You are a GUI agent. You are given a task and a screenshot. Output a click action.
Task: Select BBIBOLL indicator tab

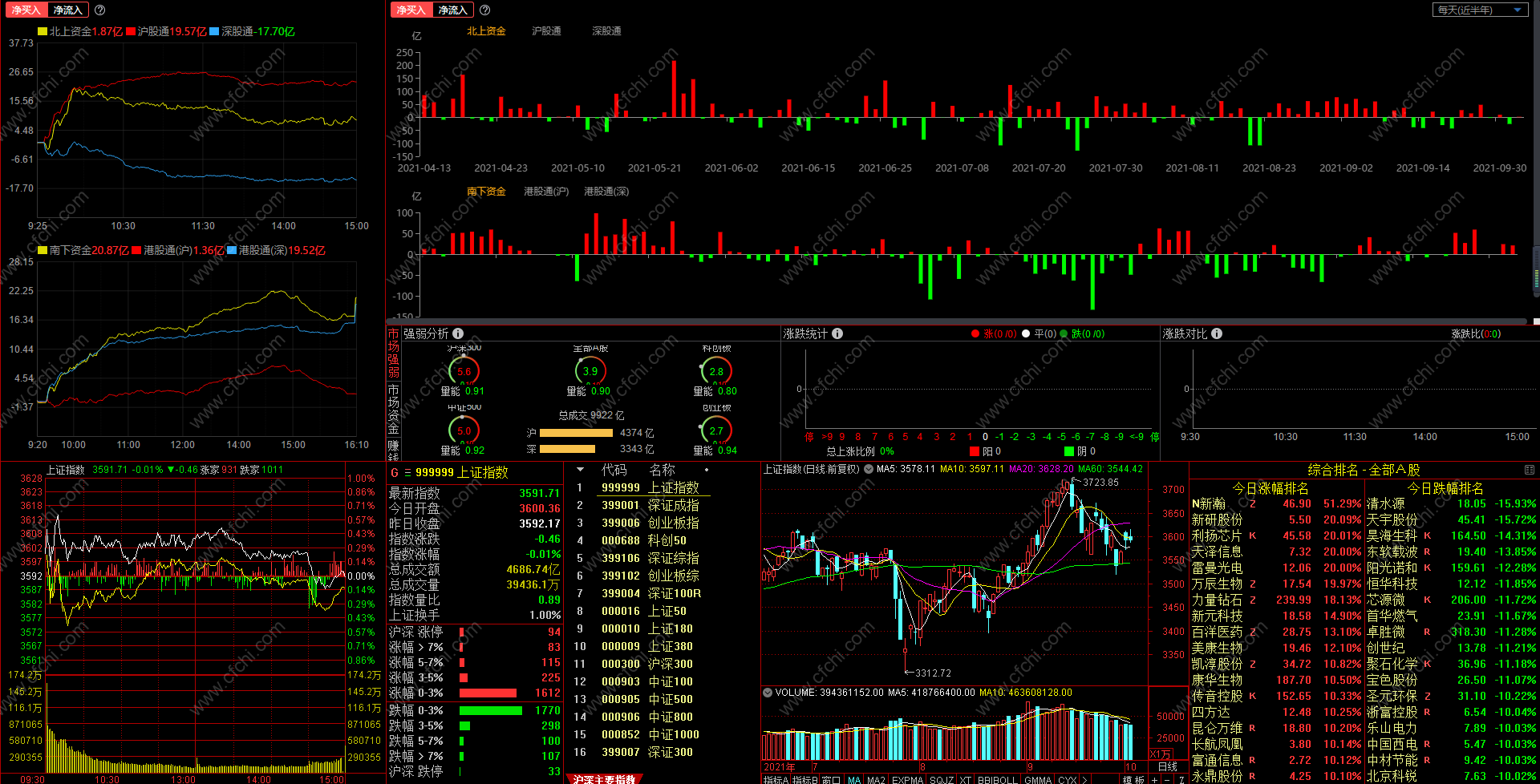point(997,779)
